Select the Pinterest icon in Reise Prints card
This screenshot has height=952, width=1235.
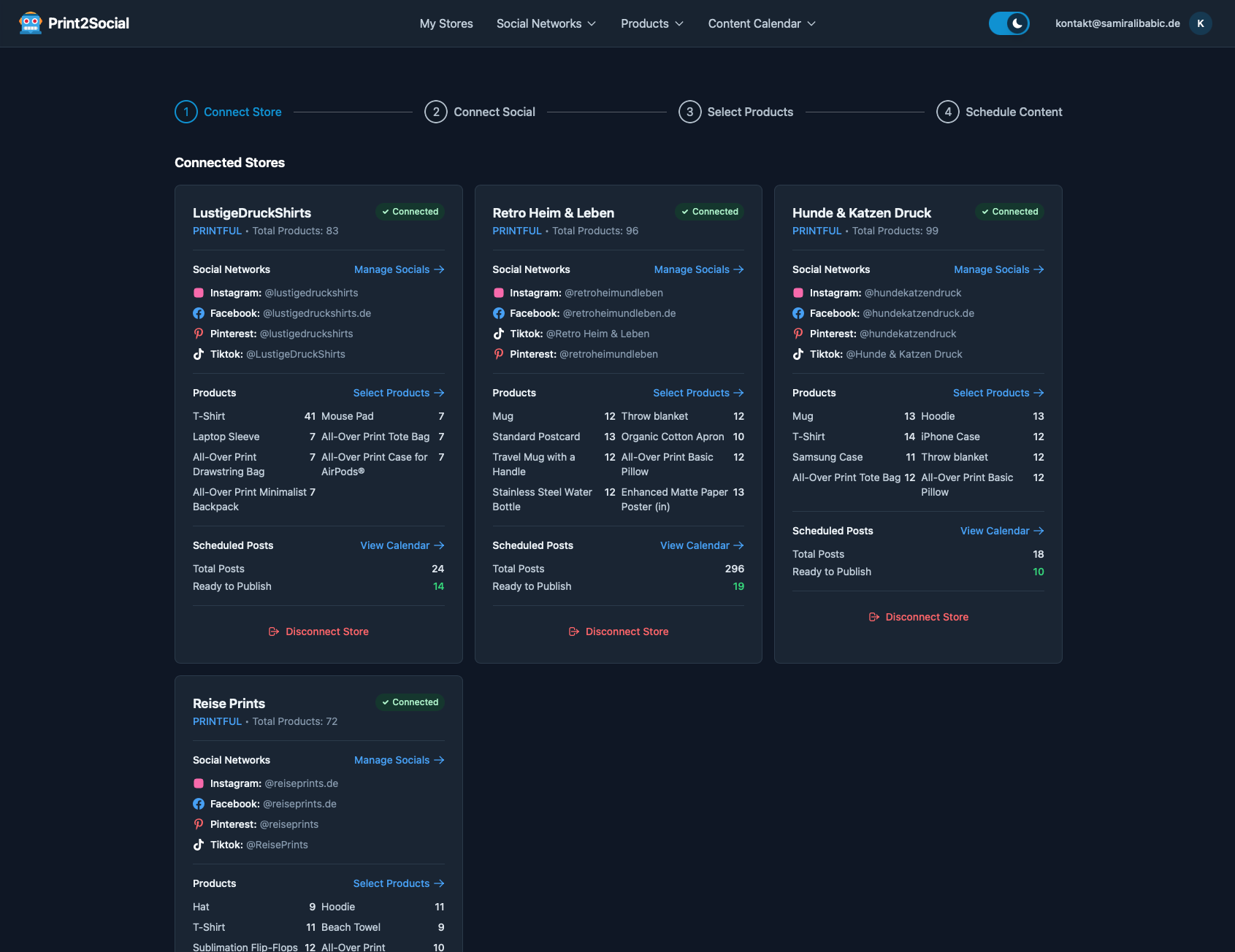pos(199,824)
